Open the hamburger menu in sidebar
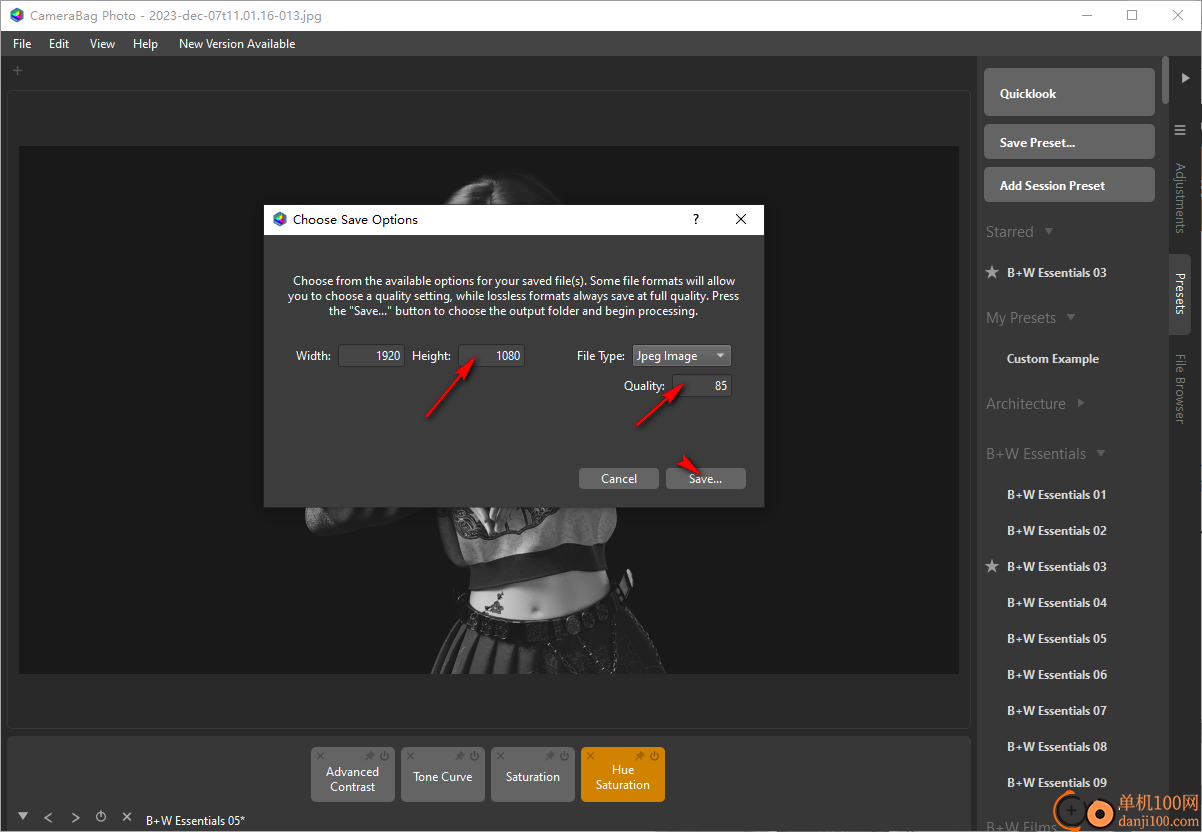The width and height of the screenshot is (1202, 832). (x=1180, y=130)
